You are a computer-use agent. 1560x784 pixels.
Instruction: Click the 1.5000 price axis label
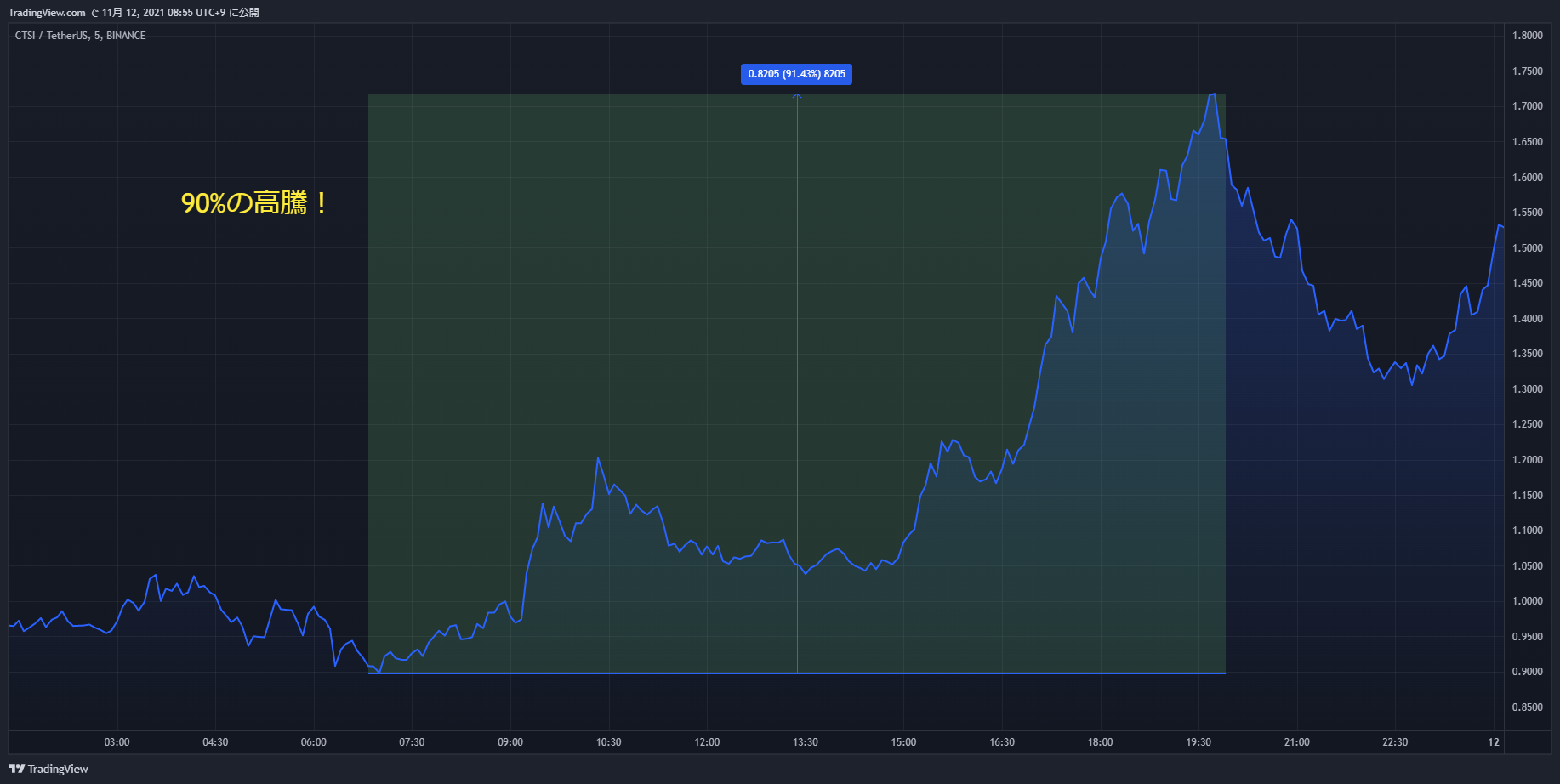click(1528, 248)
